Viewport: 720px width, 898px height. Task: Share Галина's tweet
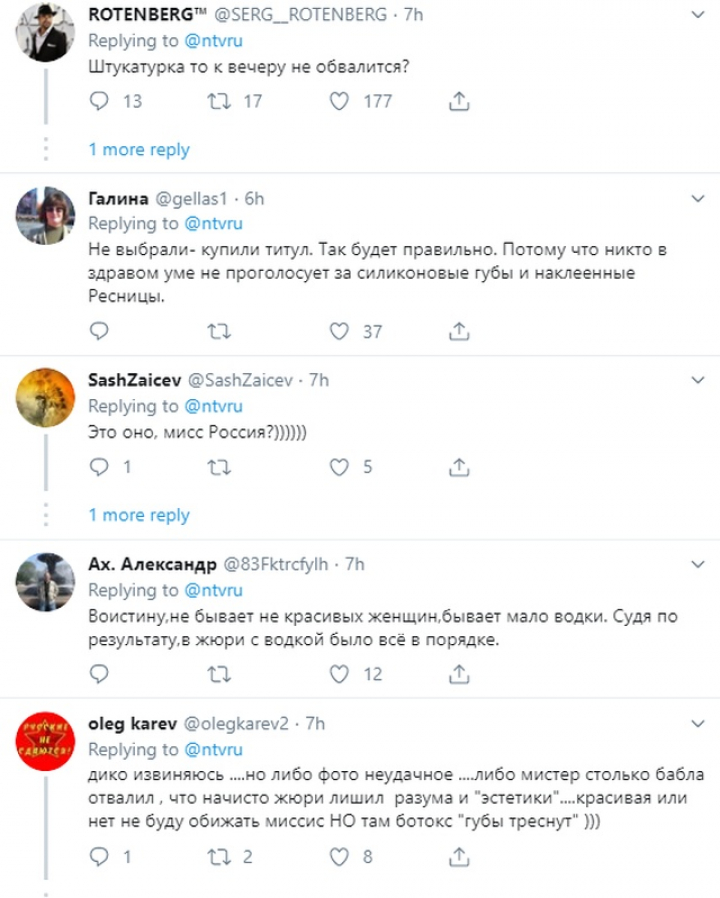[459, 331]
